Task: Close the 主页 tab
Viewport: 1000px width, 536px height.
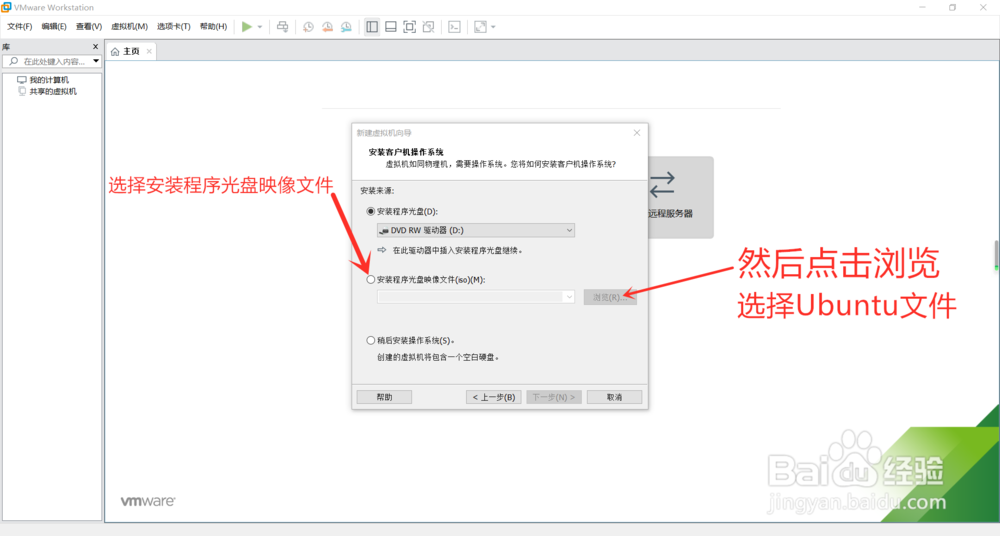Action: pos(149,51)
